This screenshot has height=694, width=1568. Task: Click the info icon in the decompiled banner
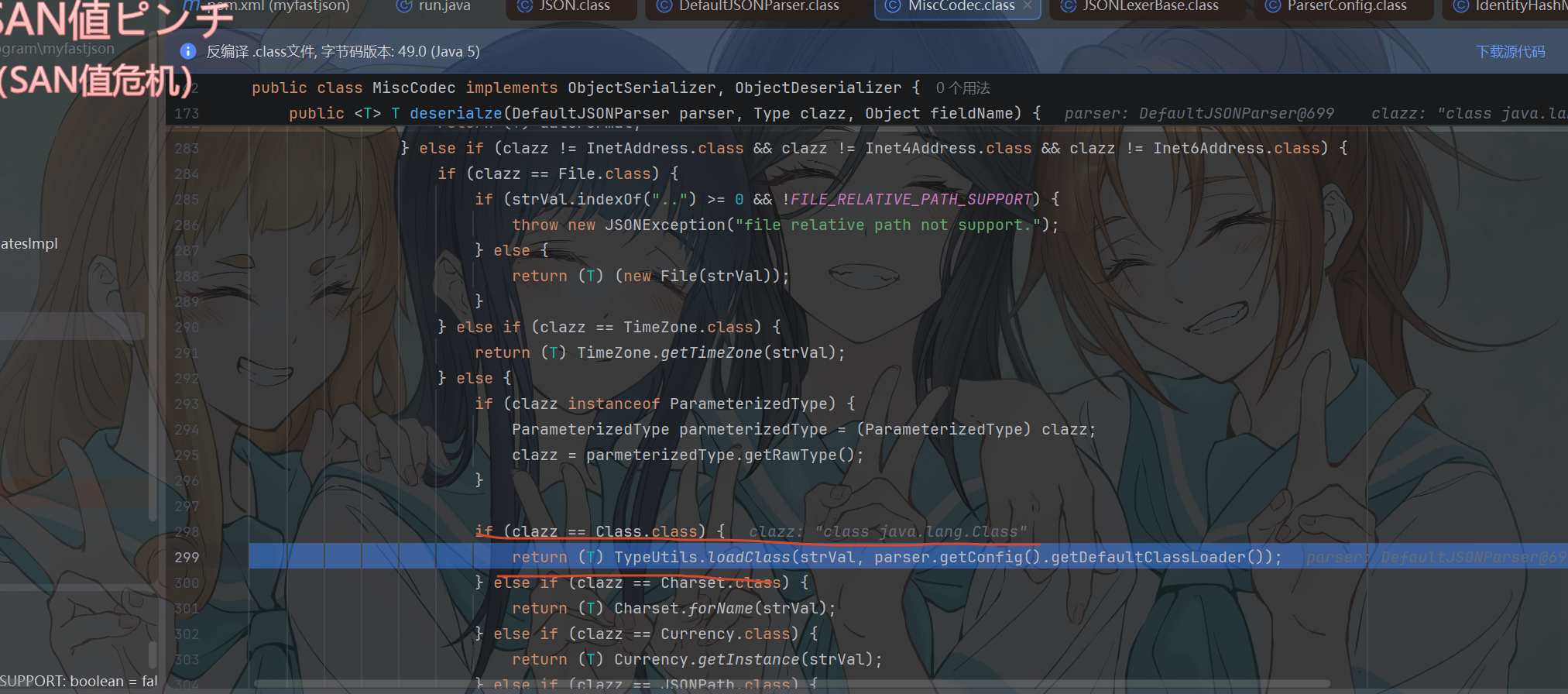[187, 51]
